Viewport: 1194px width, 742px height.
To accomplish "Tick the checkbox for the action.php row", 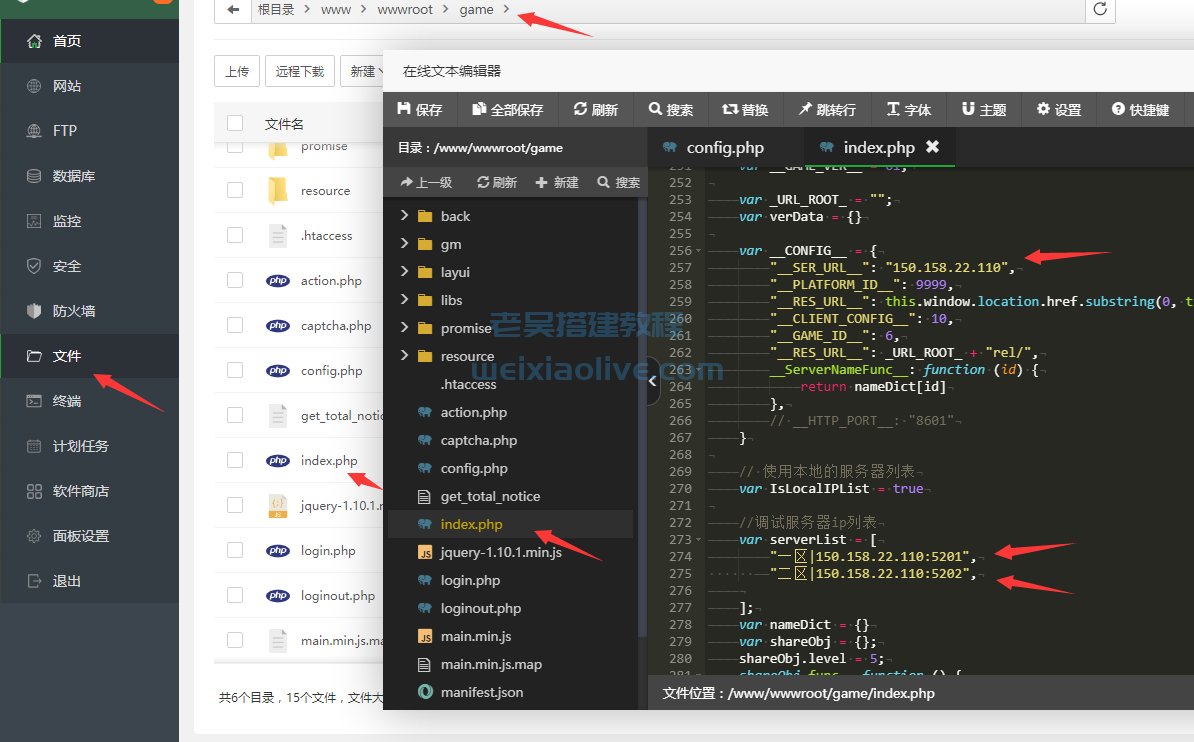I will 235,281.
